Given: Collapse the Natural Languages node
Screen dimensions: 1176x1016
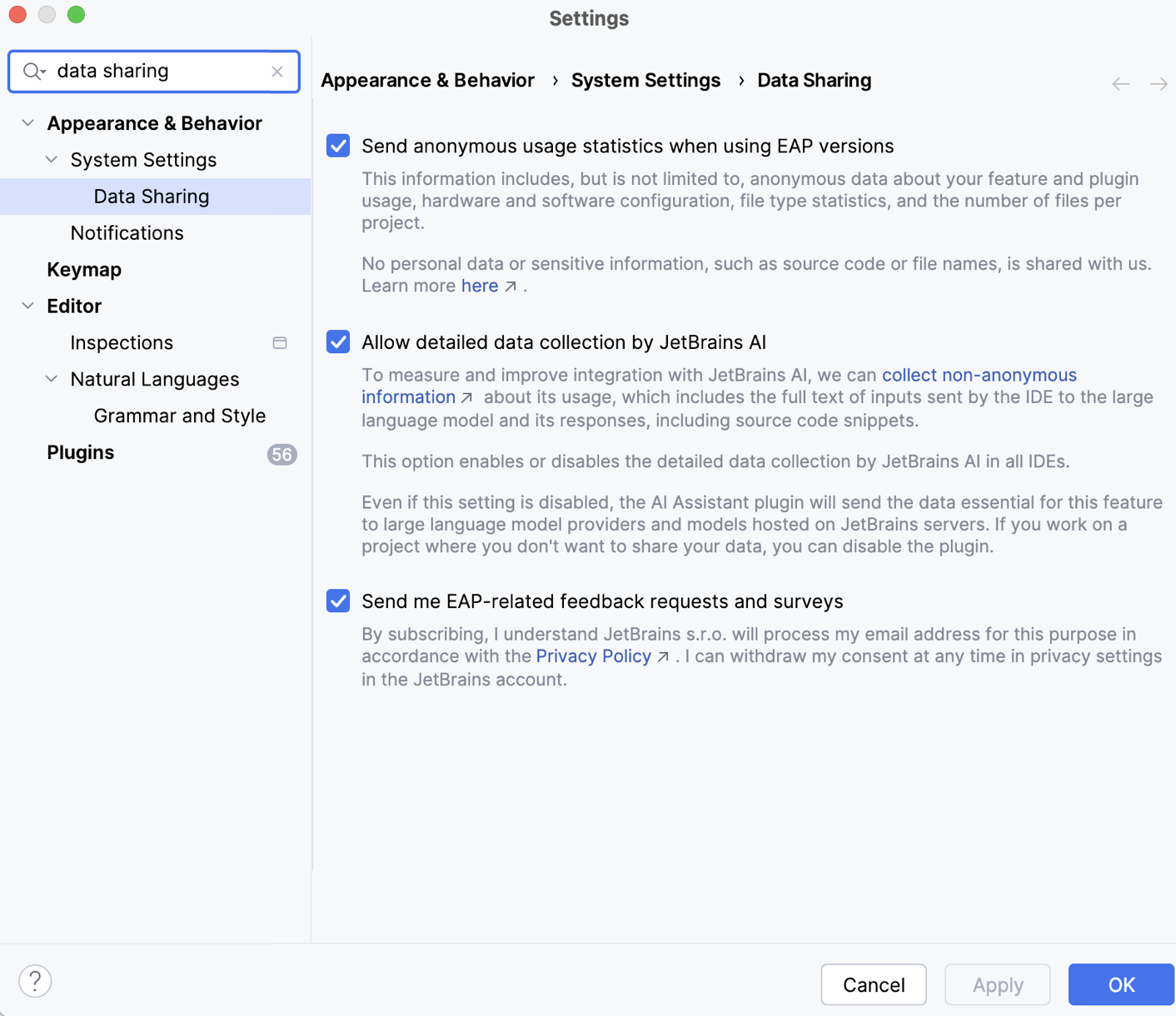Looking at the screenshot, I should [52, 379].
